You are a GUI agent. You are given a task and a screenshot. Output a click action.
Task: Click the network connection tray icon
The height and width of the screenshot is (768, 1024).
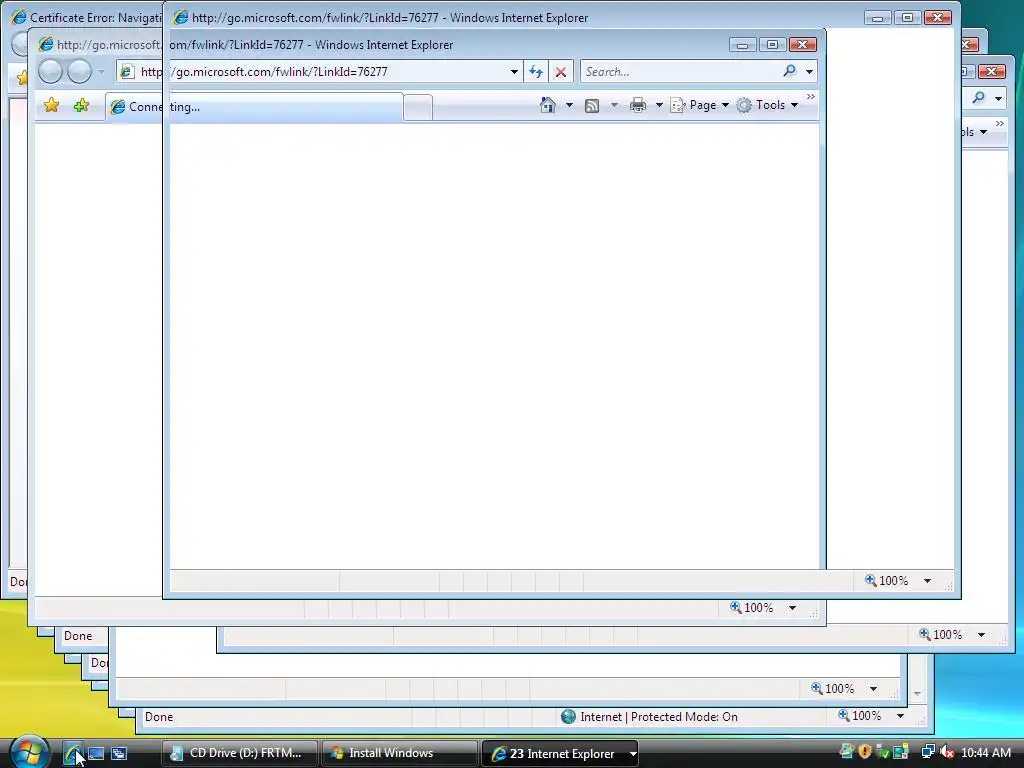coord(928,752)
